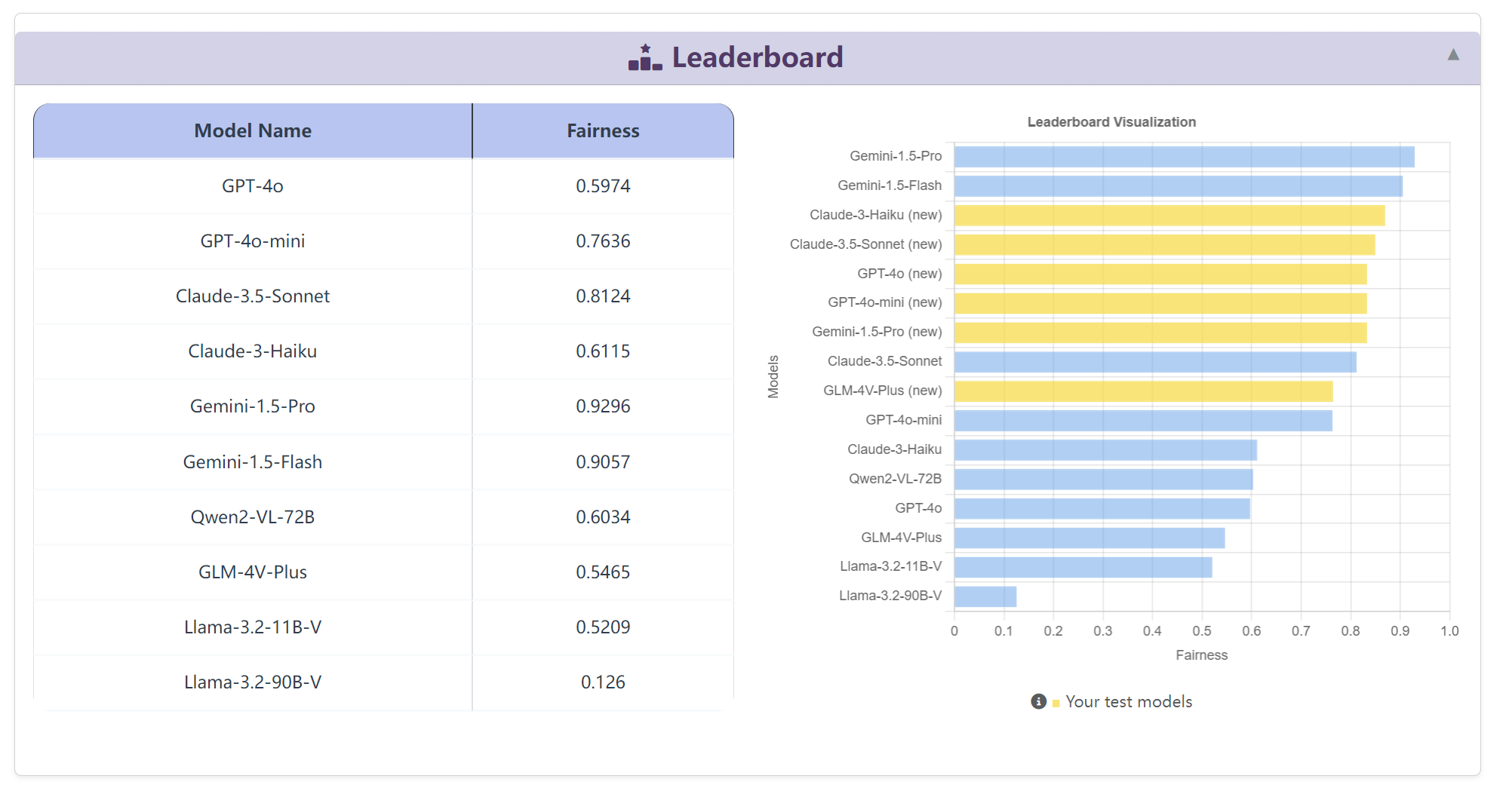Select the GLM-4V-Plus table cell

point(253,572)
